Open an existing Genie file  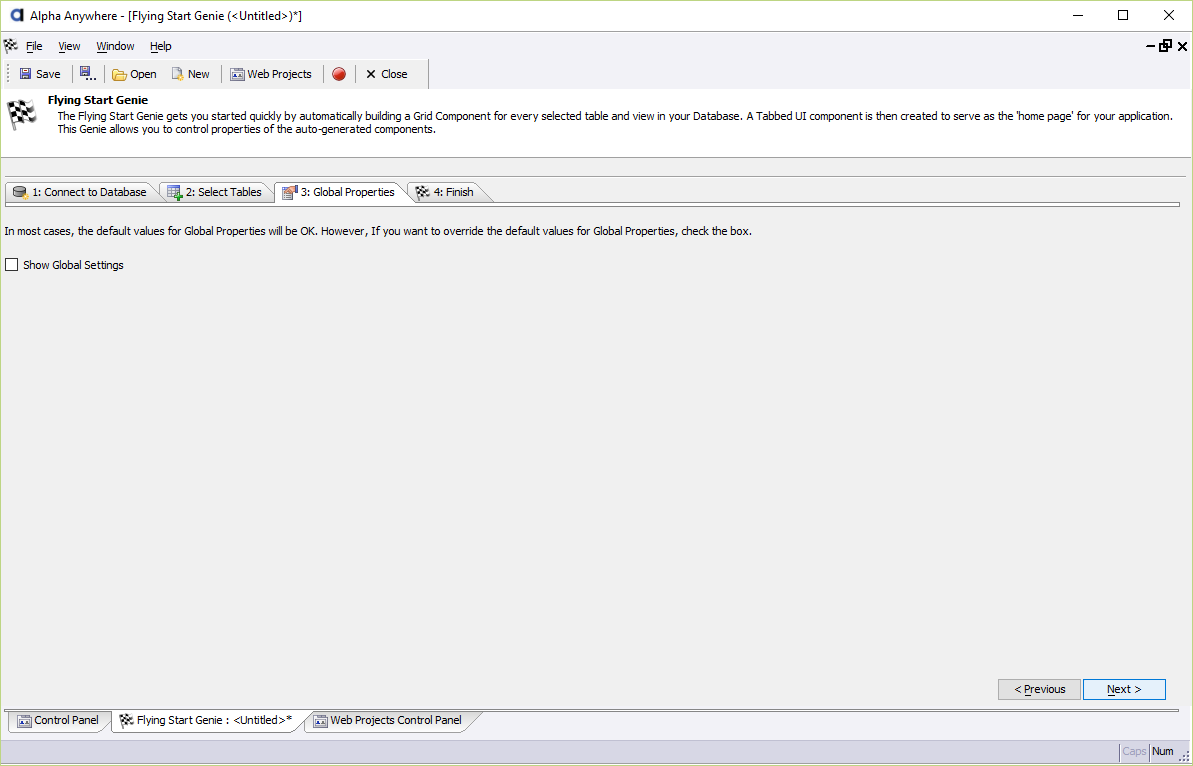coord(134,74)
